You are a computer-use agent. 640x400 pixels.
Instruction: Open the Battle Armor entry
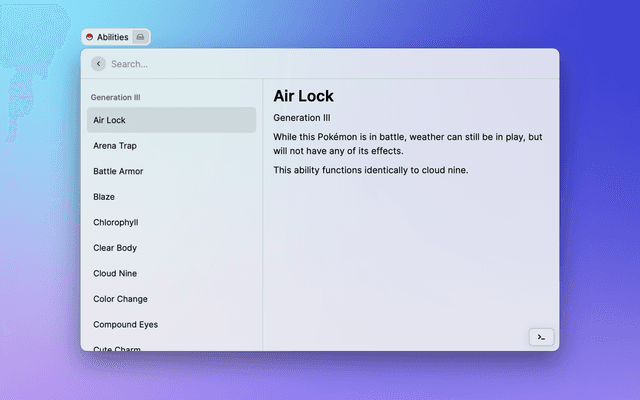171,171
